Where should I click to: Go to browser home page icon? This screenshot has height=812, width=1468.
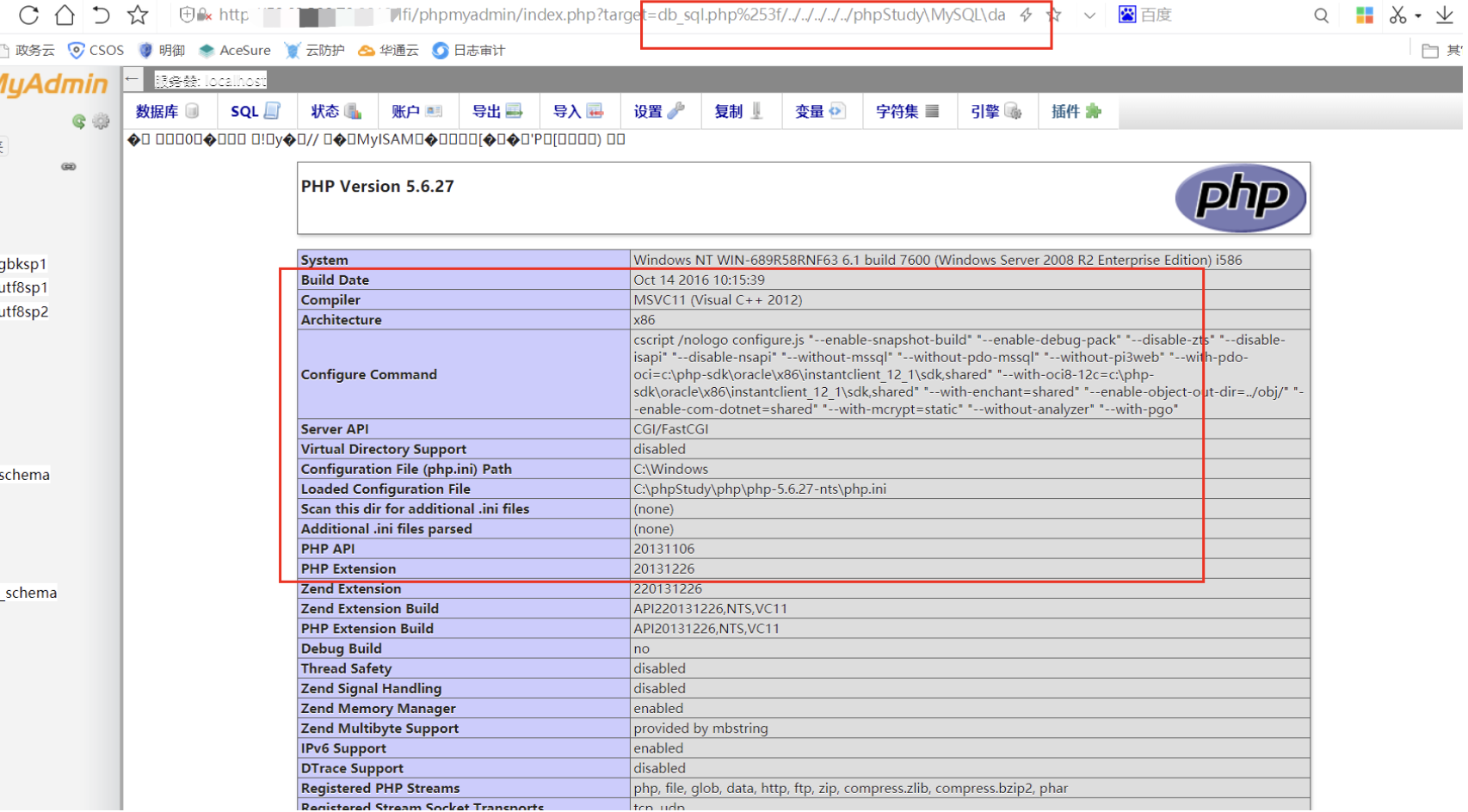click(65, 15)
